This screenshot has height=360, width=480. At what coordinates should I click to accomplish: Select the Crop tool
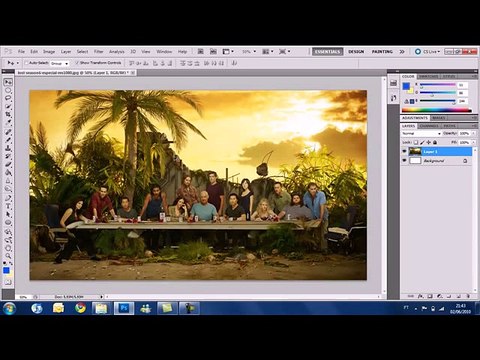8,115
